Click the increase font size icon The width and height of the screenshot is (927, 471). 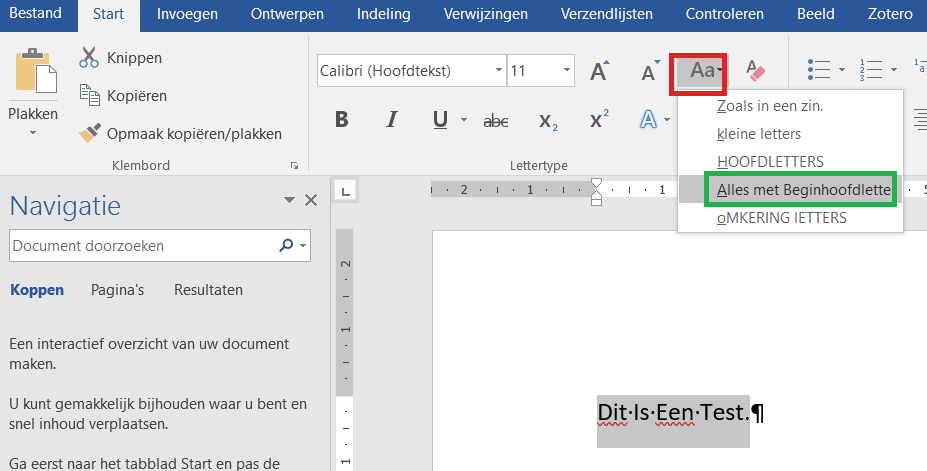(600, 71)
